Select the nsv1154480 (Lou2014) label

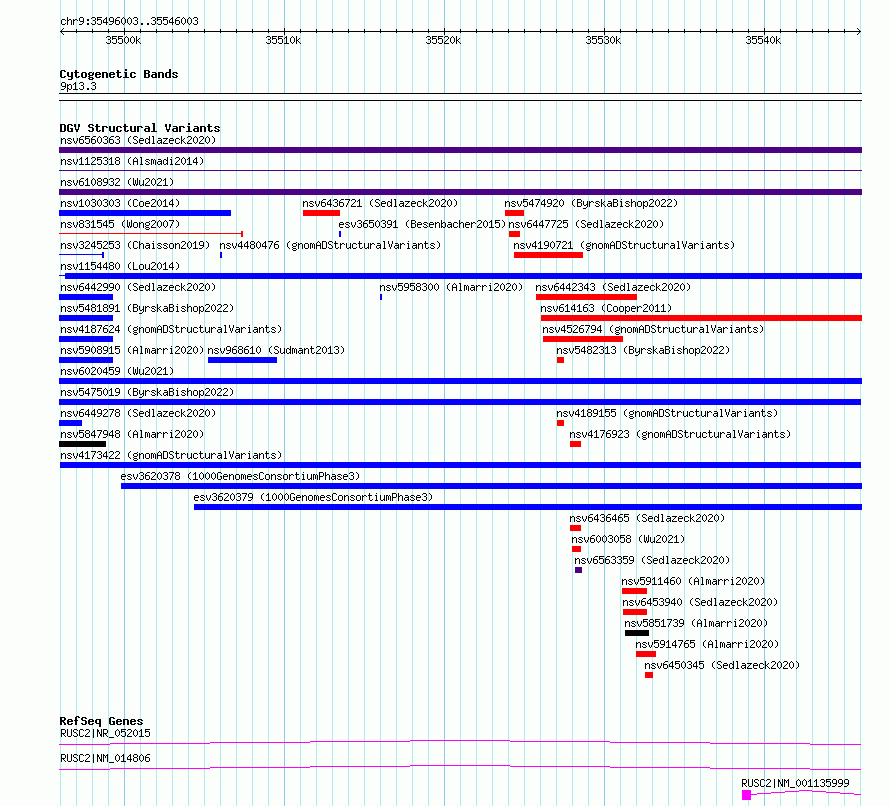point(120,266)
